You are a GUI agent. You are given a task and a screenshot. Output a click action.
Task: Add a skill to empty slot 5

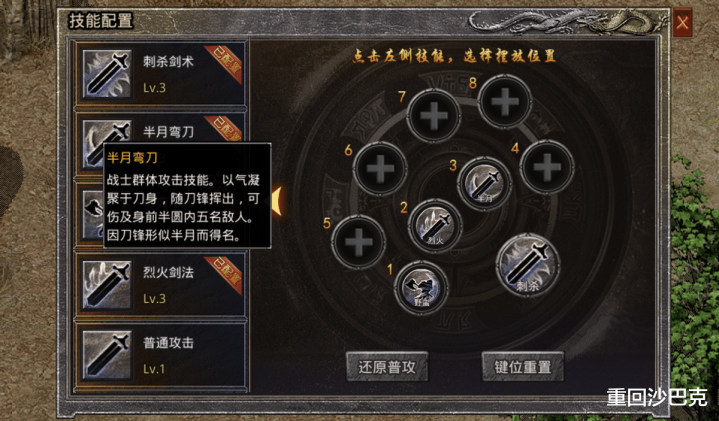click(x=359, y=242)
